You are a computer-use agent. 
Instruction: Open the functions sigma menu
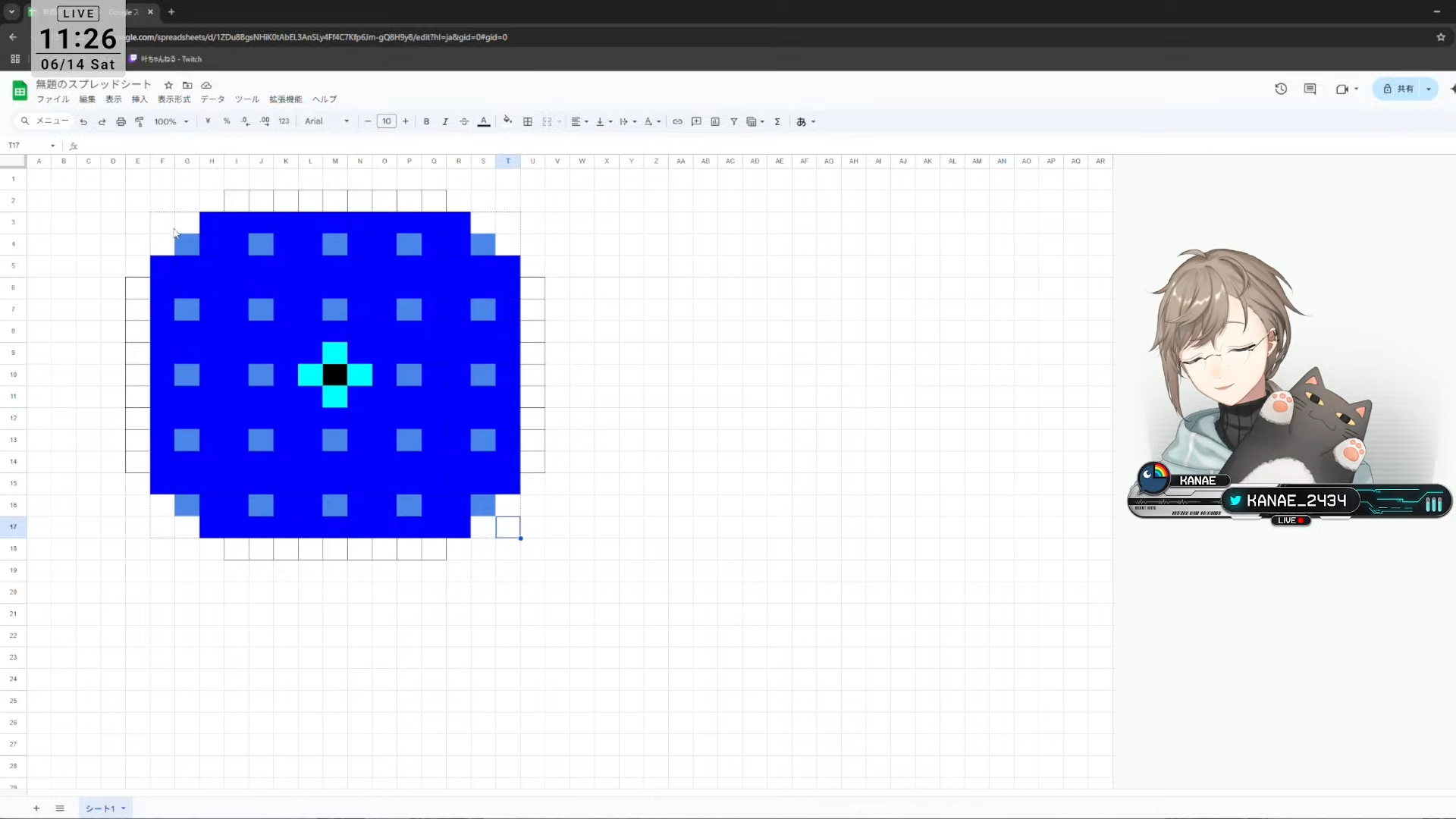[x=777, y=121]
